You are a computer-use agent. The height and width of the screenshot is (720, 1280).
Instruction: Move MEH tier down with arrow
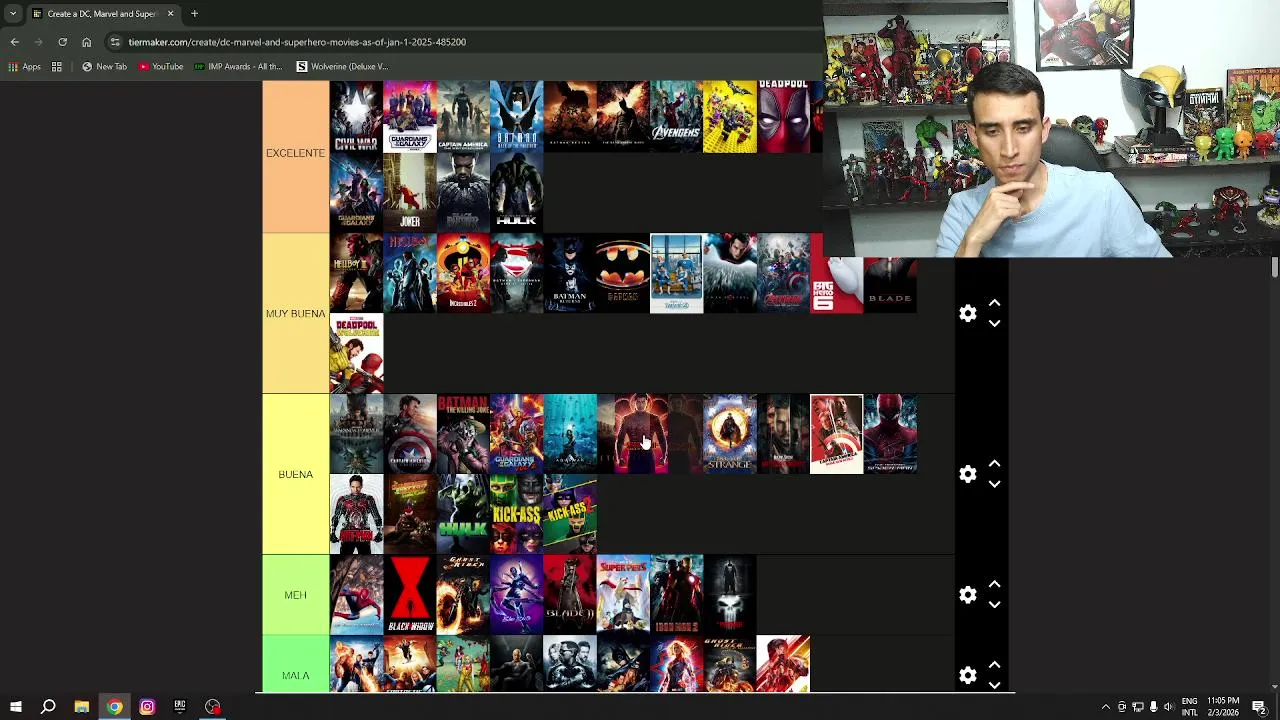(994, 606)
